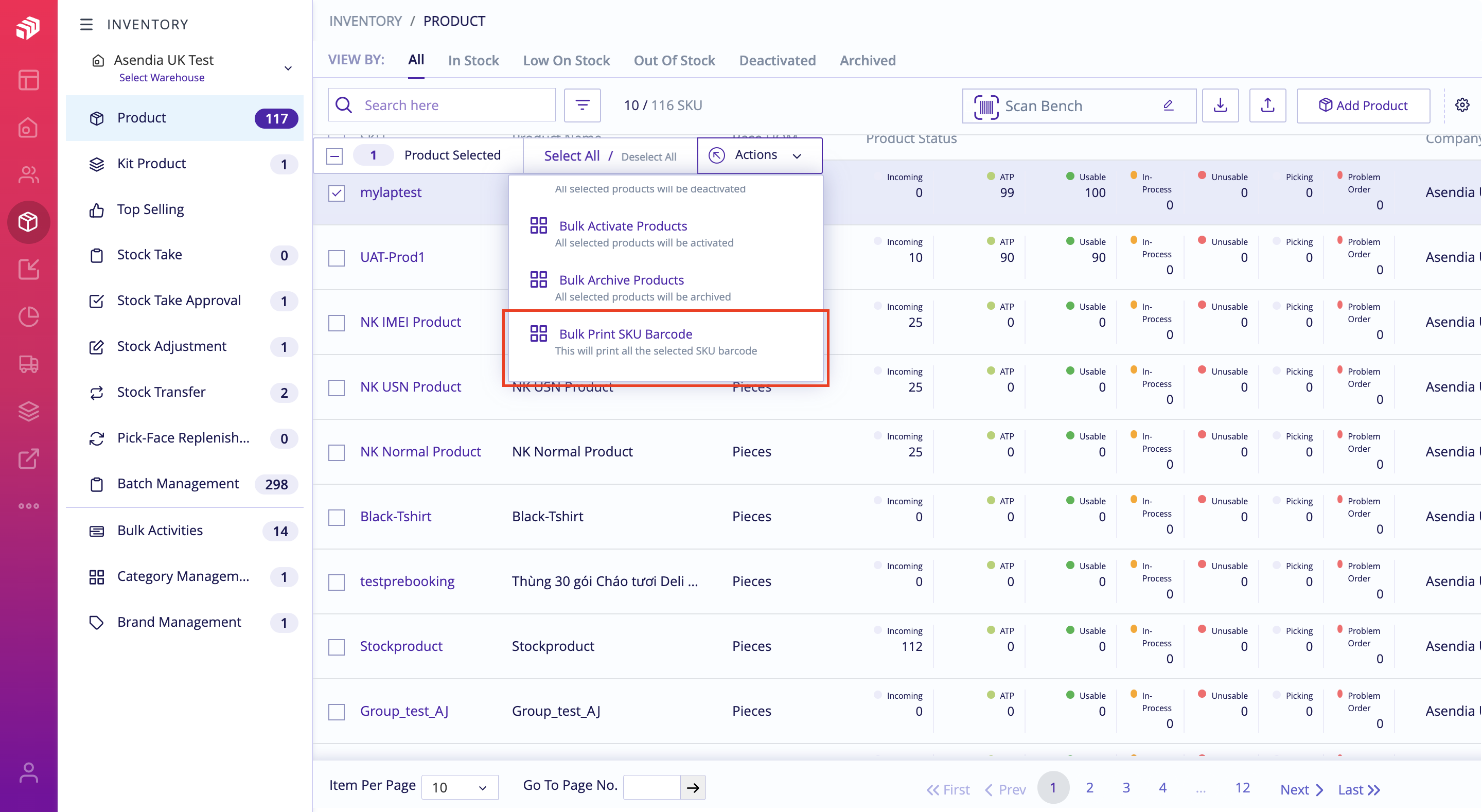
Task: Go to page 12
Action: coord(1242,787)
